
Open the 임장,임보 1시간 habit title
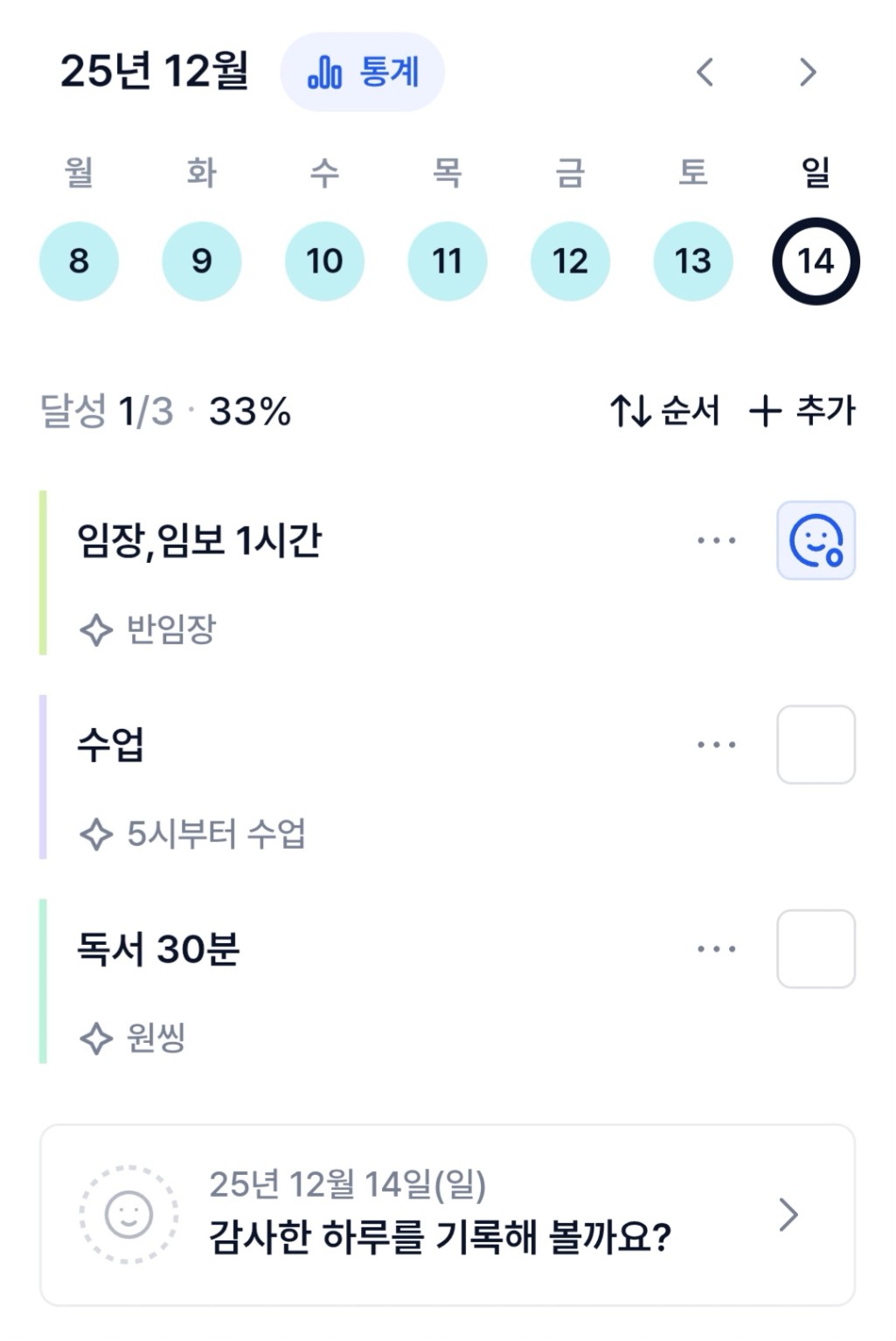tap(199, 540)
